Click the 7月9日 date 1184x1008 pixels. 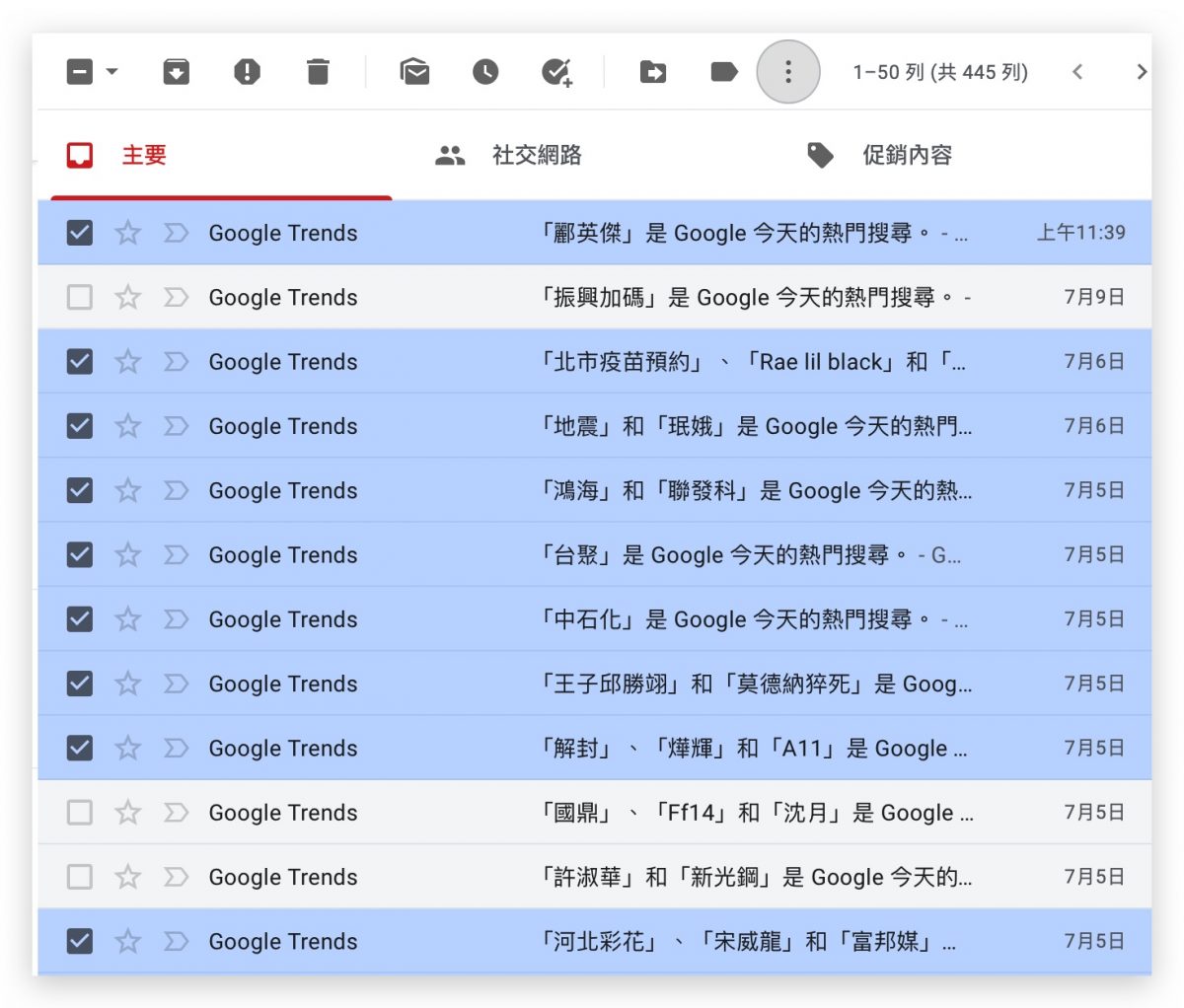(x=1094, y=297)
